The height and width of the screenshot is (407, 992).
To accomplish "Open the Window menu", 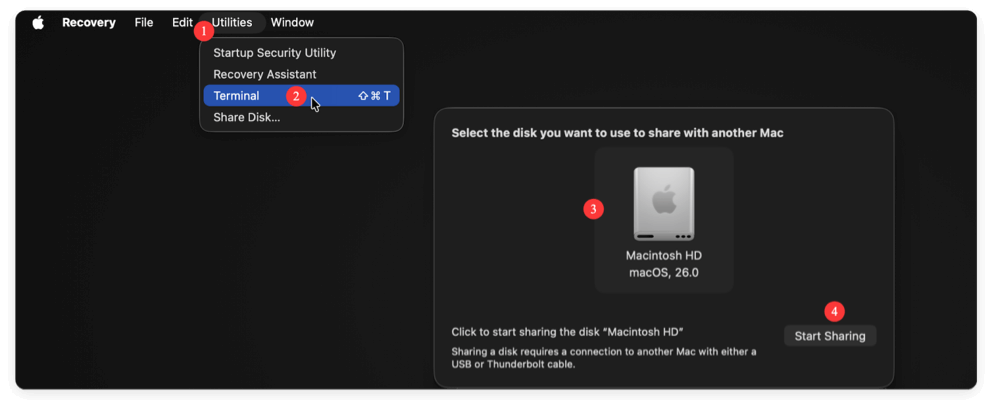I will pyautogui.click(x=292, y=23).
